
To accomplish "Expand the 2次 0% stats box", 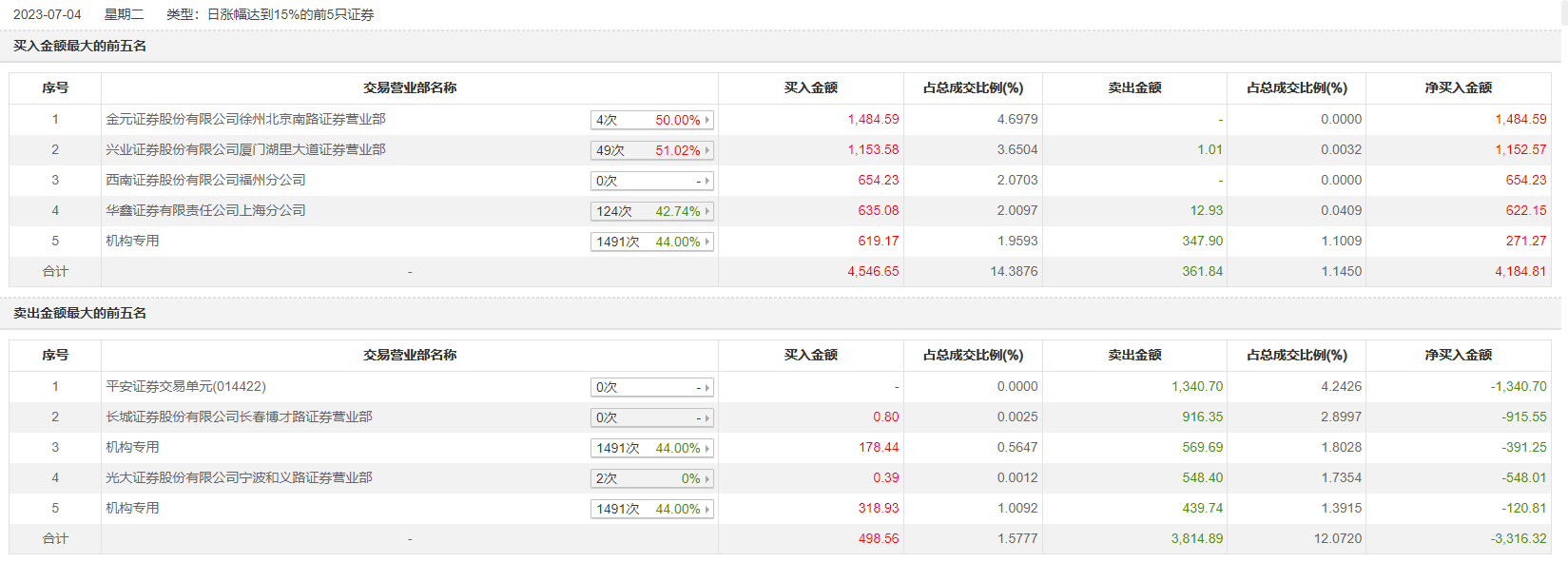I will (x=651, y=478).
